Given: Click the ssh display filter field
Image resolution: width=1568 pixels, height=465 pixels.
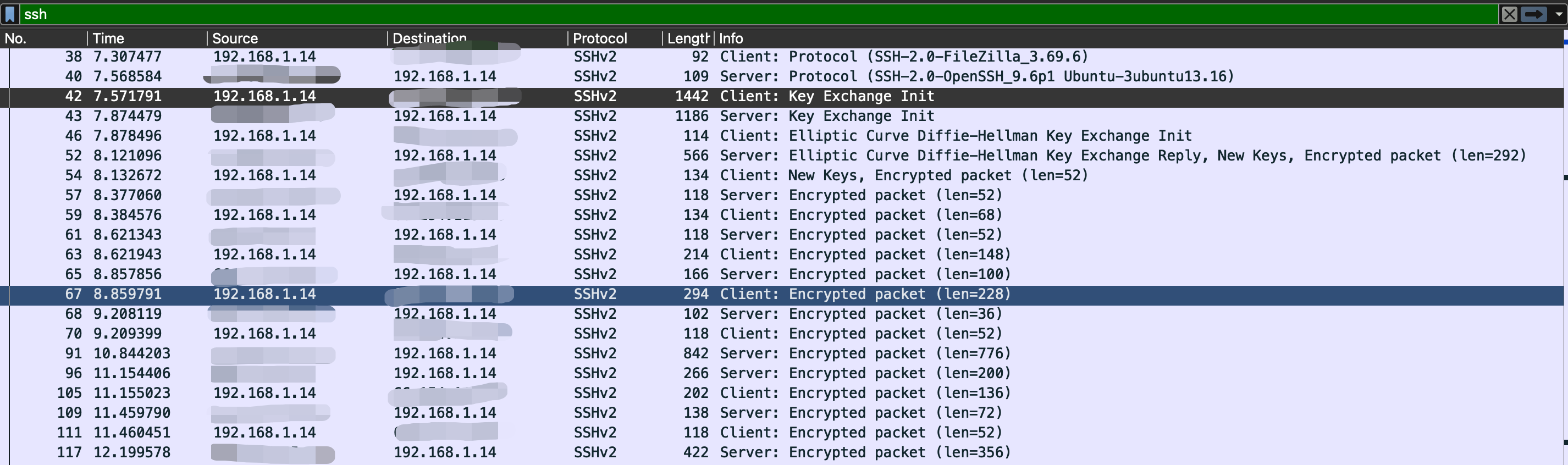Looking at the screenshot, I should [x=759, y=14].
